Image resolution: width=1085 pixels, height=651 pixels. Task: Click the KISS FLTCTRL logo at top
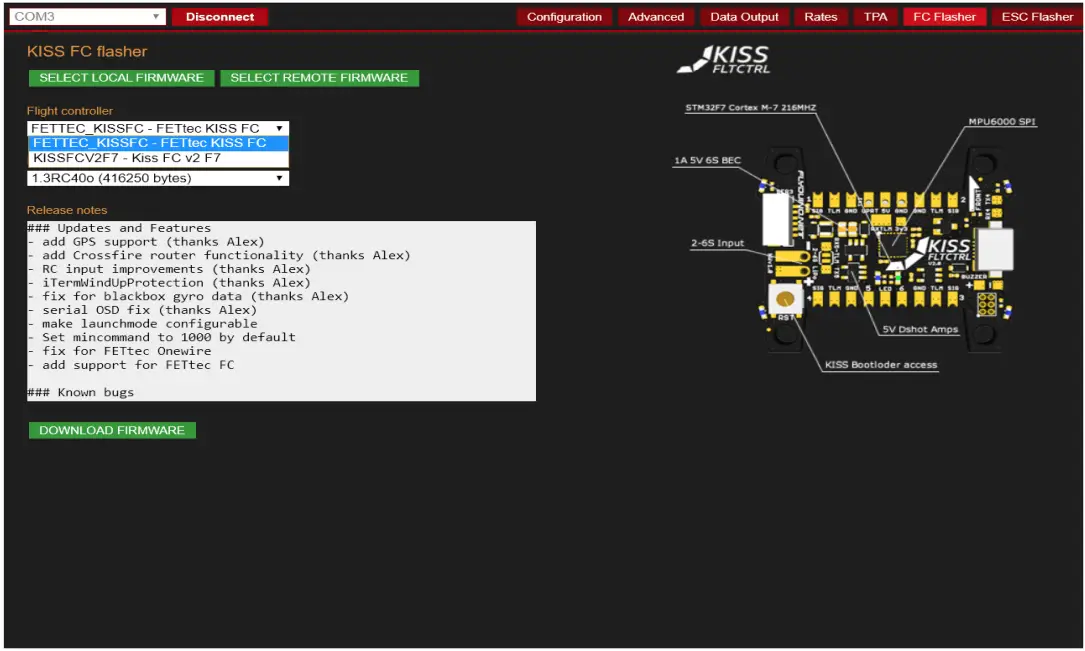point(724,59)
